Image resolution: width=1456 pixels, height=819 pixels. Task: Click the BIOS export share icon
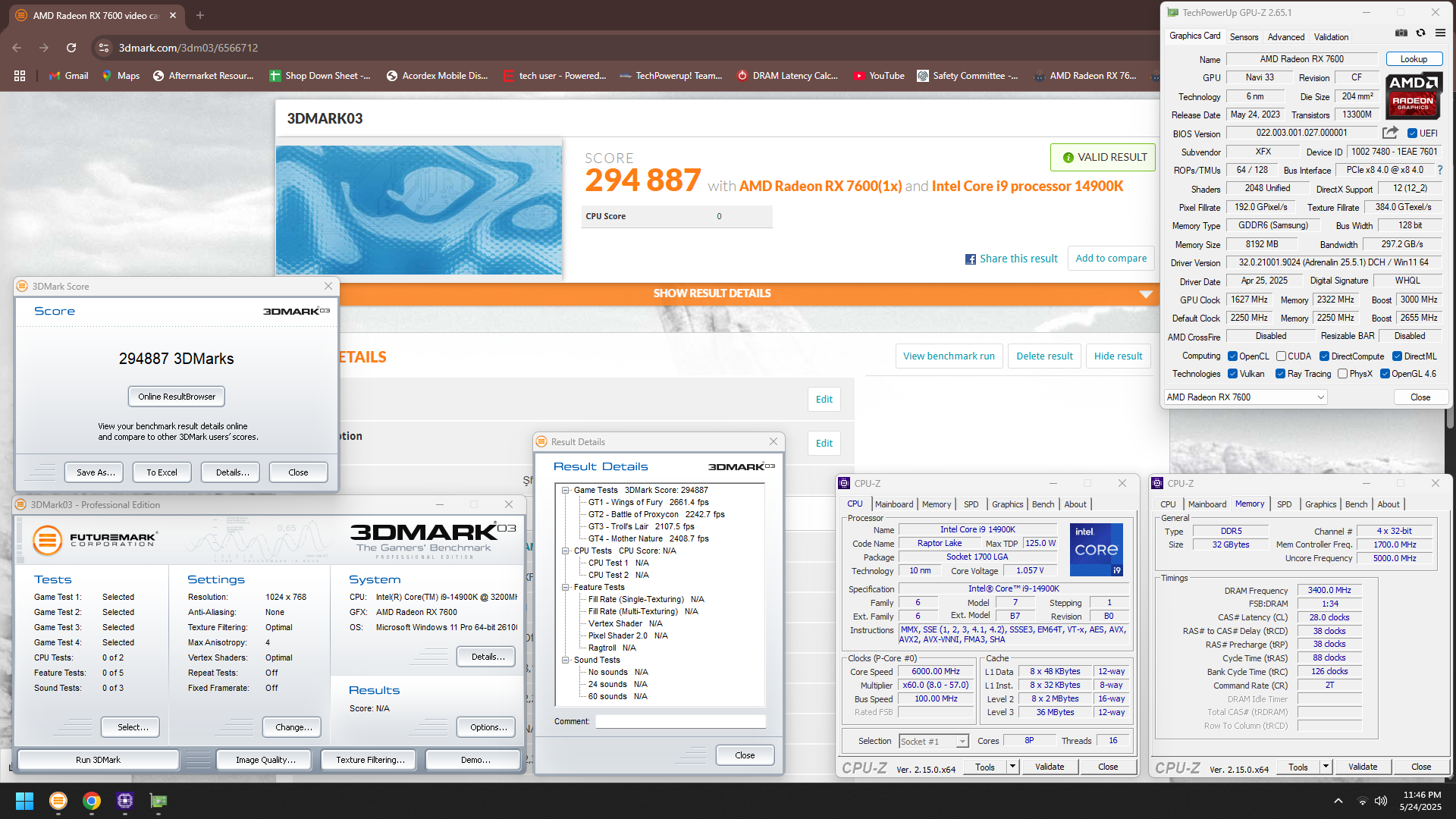tap(1390, 133)
